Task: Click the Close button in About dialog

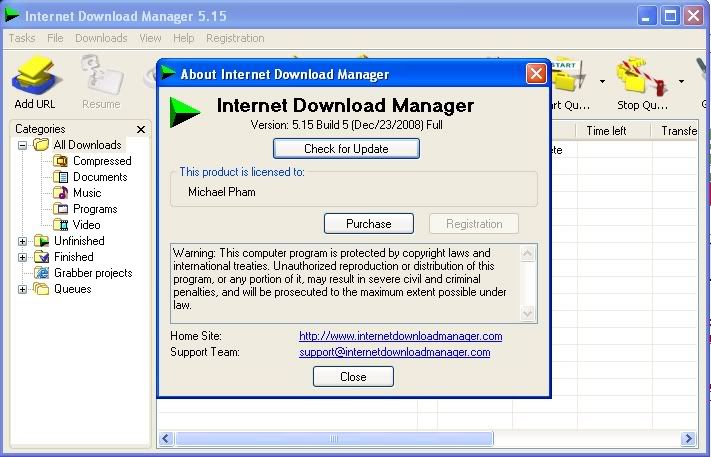Action: (x=353, y=377)
